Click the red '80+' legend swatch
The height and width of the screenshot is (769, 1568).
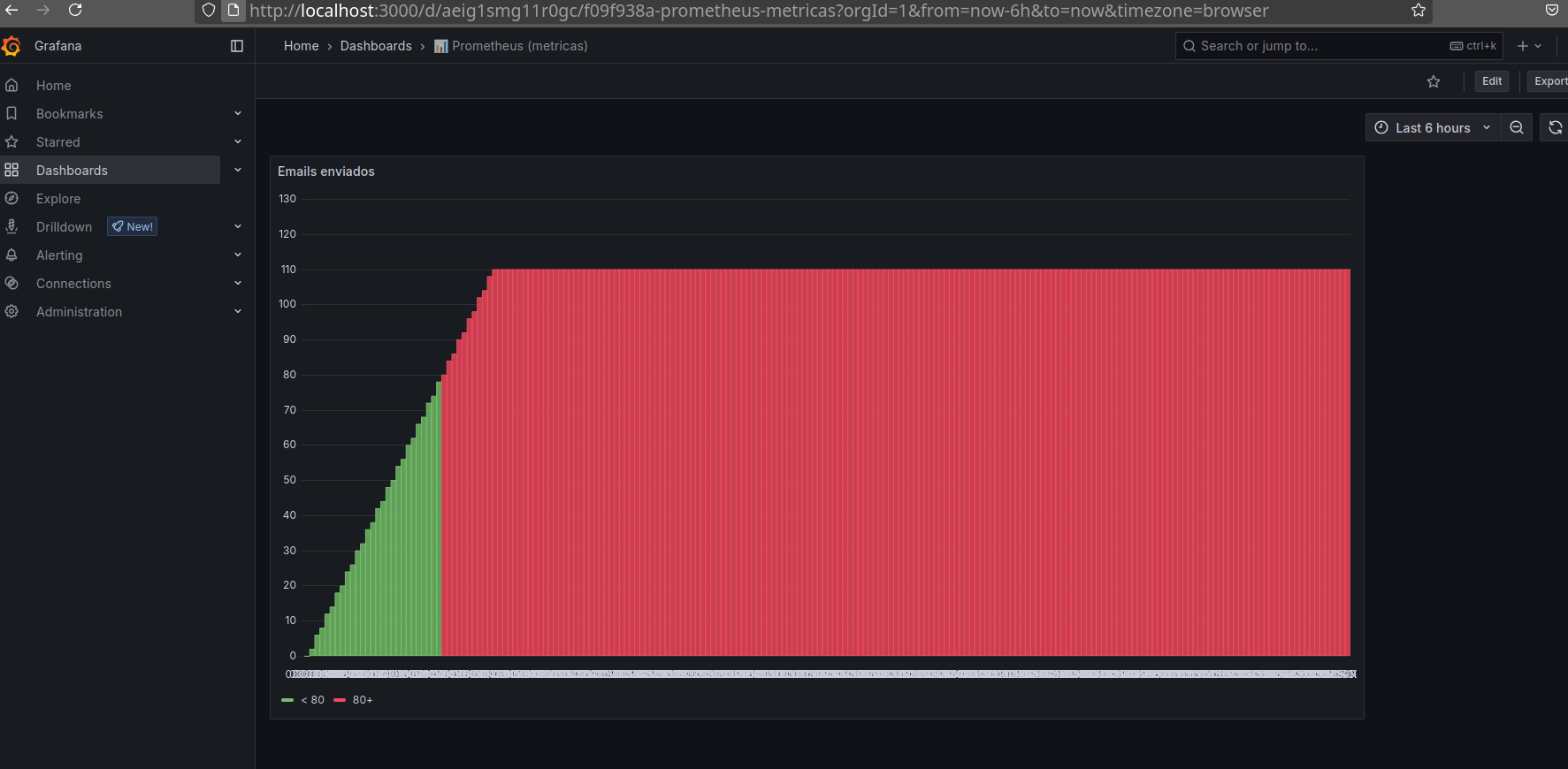point(340,700)
